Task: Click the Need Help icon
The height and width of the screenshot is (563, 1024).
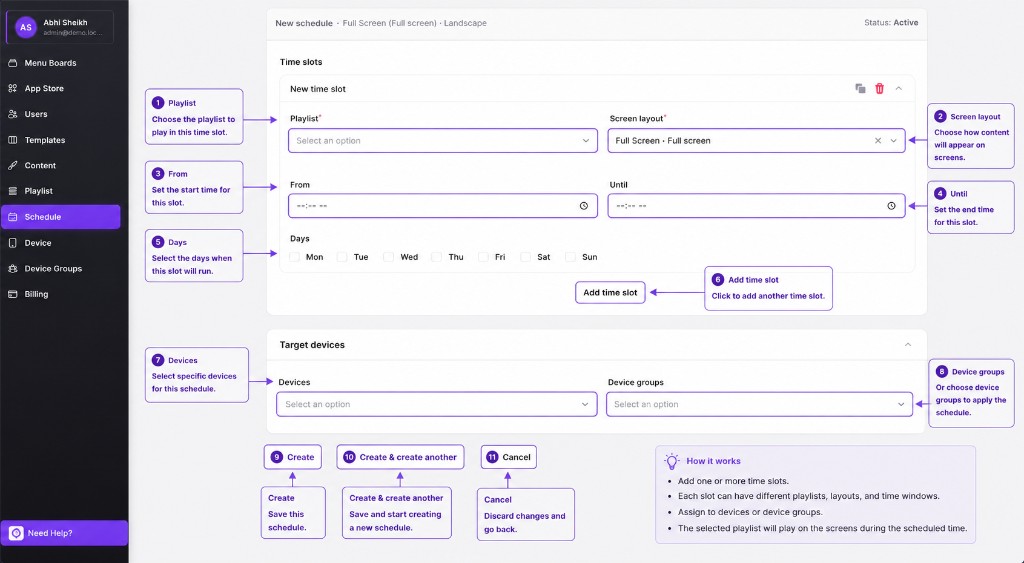Action: 16,533
